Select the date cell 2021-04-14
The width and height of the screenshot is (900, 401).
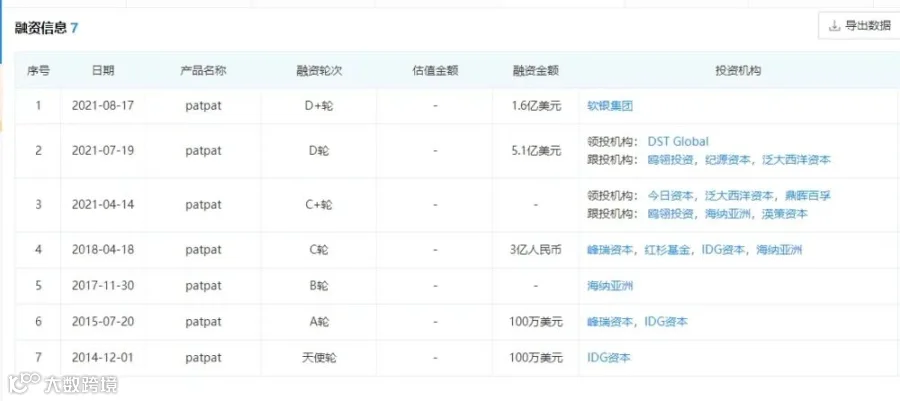click(x=103, y=205)
